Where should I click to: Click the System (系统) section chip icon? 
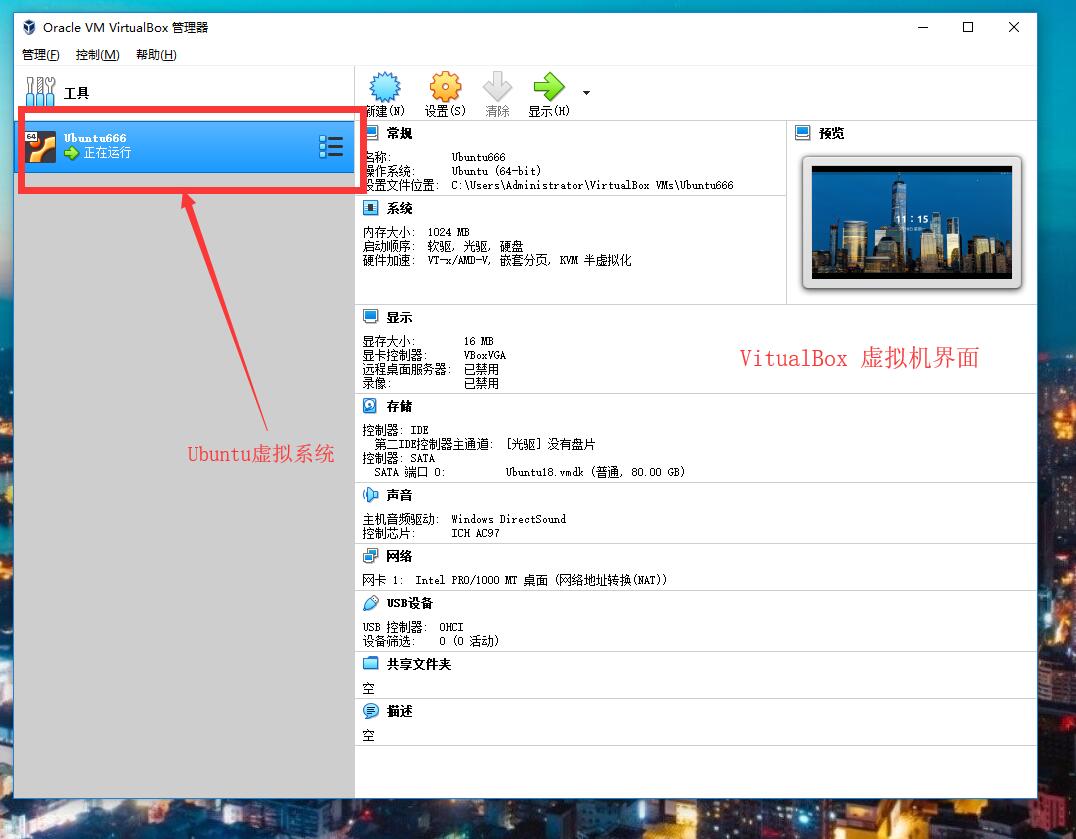pos(371,208)
